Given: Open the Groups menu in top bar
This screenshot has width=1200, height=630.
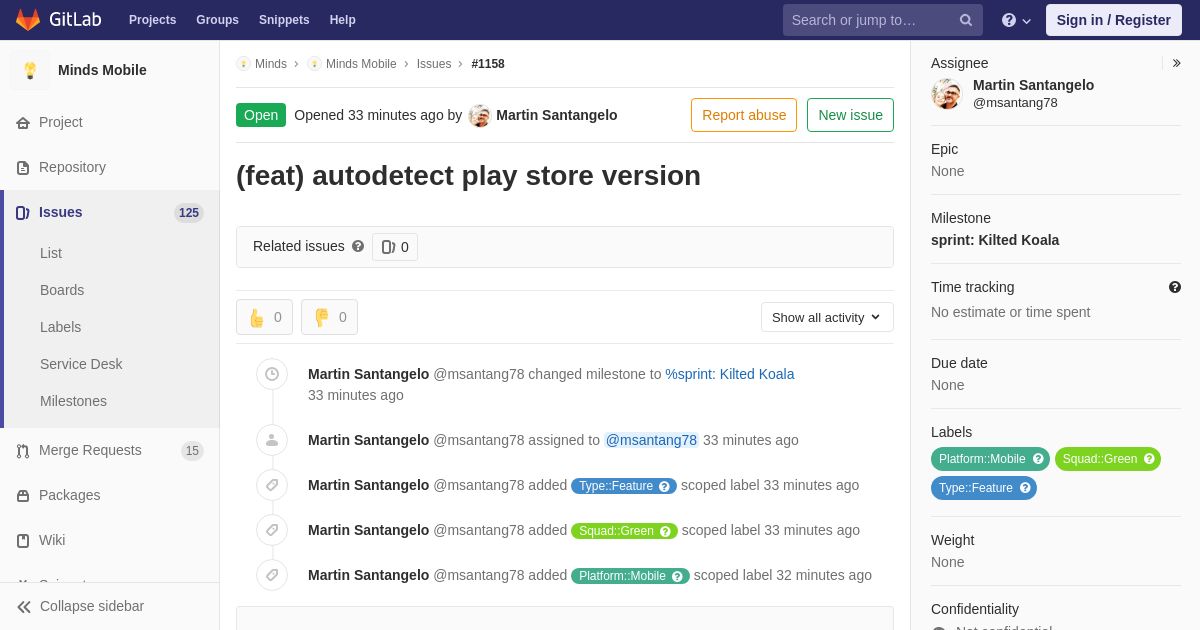Looking at the screenshot, I should pyautogui.click(x=217, y=20).
